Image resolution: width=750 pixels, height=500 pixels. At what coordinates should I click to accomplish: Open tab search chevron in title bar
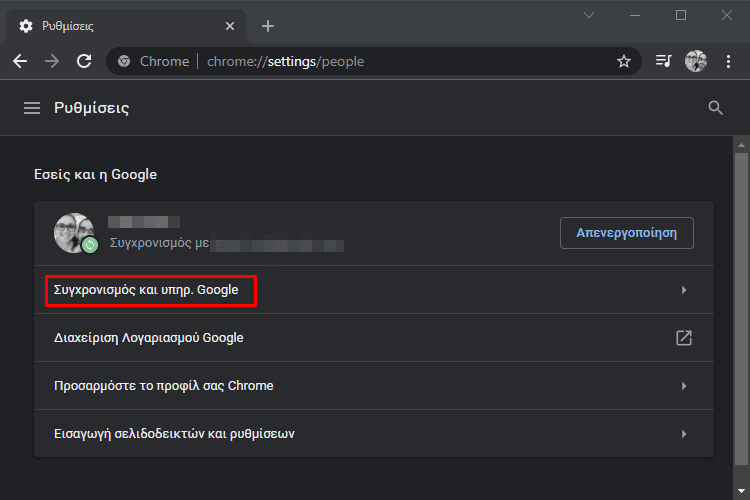click(x=589, y=15)
